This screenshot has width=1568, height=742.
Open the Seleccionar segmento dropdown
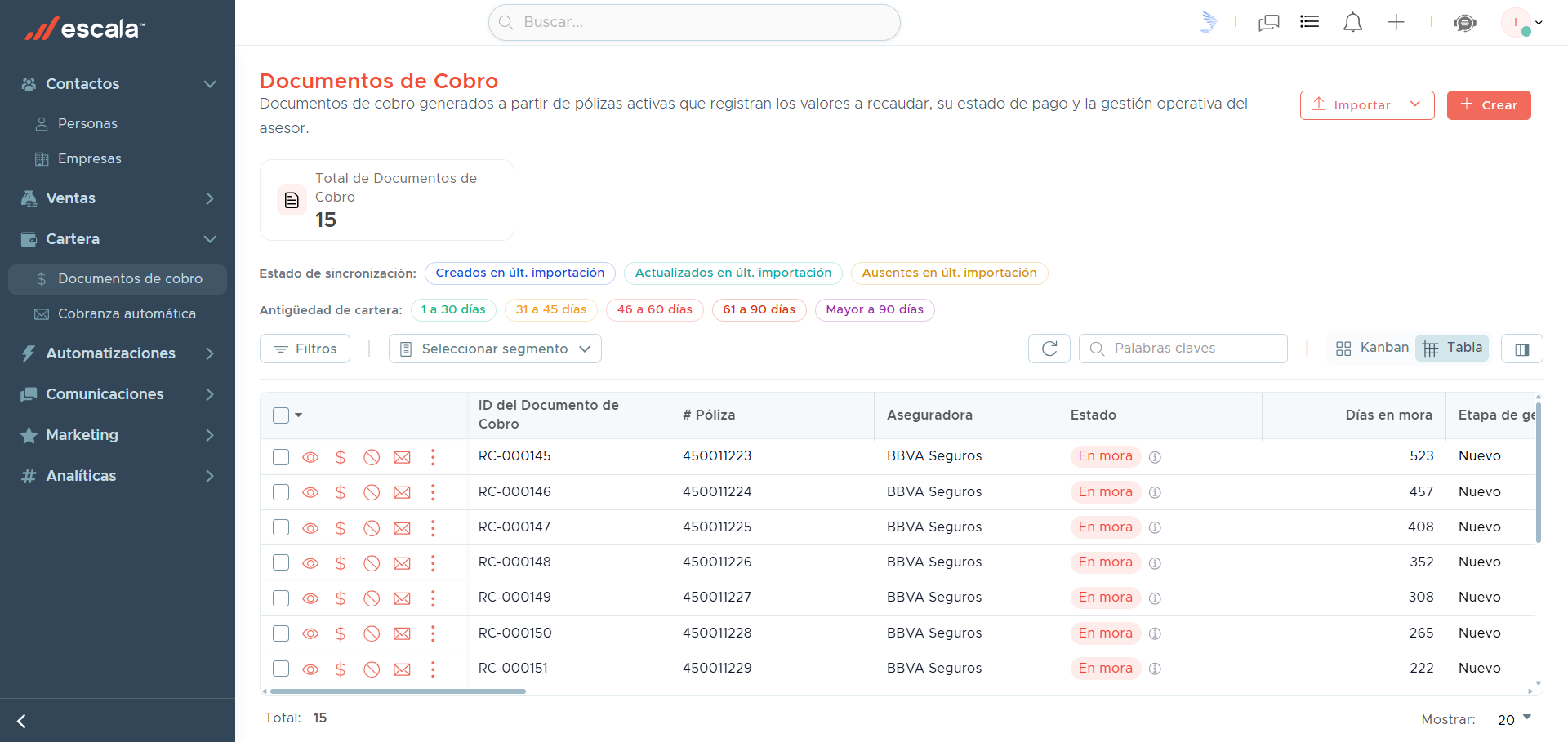coord(495,349)
